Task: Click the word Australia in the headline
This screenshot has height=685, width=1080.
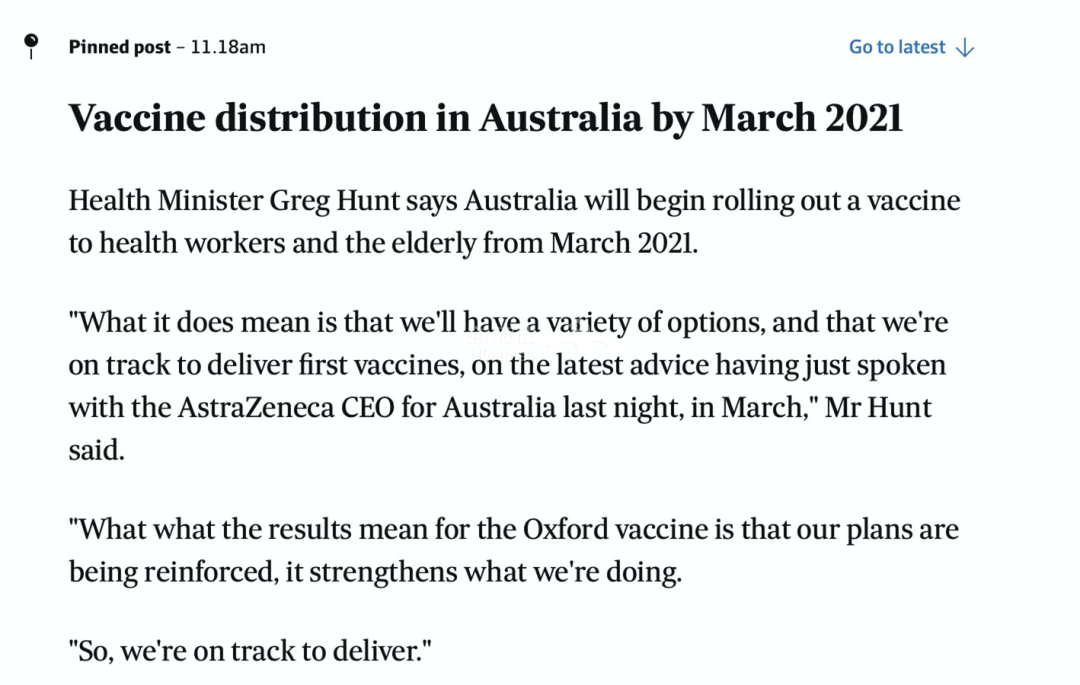Action: (561, 118)
